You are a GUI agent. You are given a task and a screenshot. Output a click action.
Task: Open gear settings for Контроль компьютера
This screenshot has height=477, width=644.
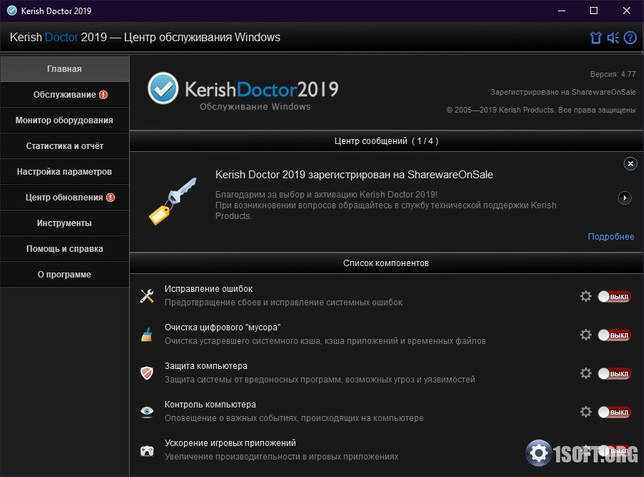pos(585,411)
